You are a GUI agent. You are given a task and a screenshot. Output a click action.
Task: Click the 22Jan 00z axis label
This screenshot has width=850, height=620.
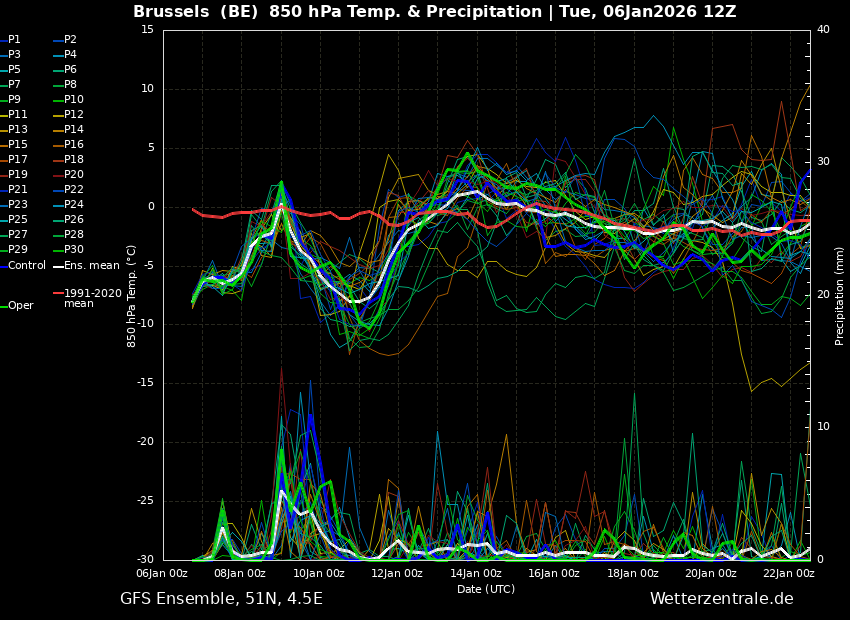click(x=788, y=573)
